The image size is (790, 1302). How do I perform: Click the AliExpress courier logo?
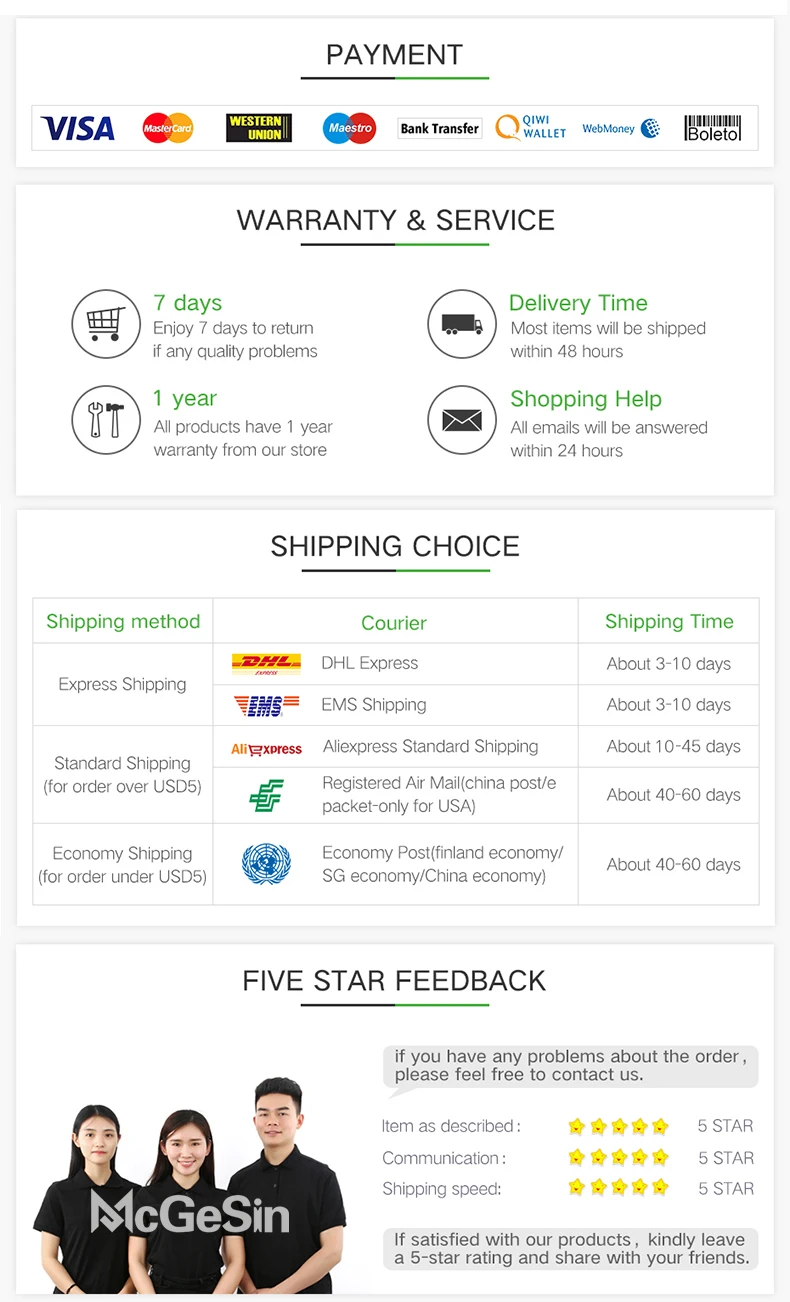(x=266, y=748)
